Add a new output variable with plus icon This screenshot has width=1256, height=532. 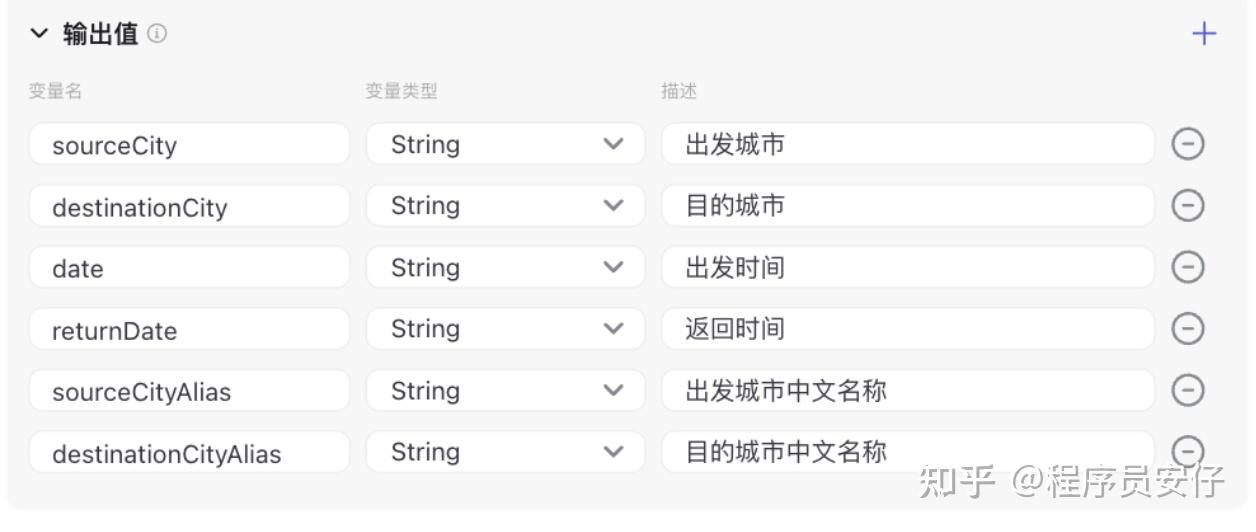pos(1204,34)
